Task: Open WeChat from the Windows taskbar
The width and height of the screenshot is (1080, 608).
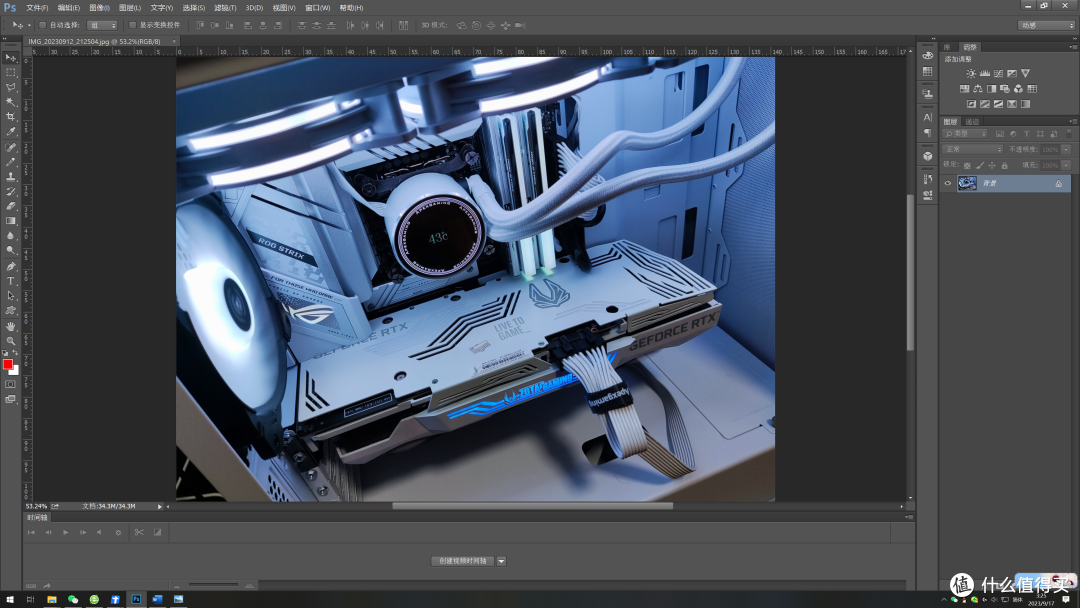Action: 73,599
